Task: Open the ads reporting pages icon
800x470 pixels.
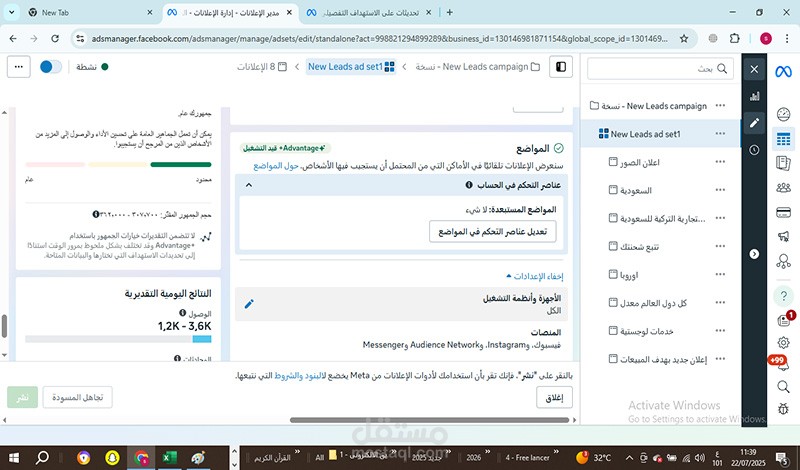Action: click(783, 163)
